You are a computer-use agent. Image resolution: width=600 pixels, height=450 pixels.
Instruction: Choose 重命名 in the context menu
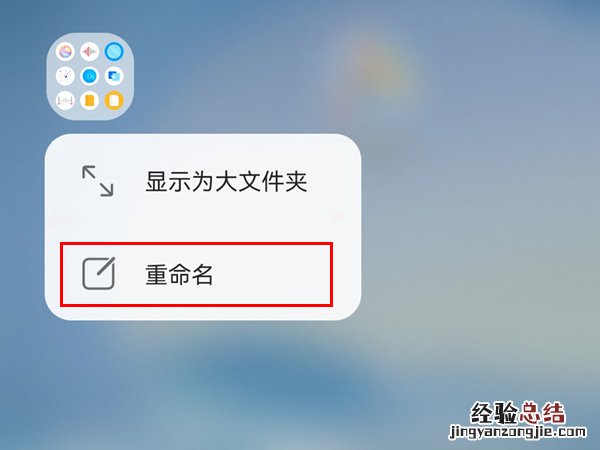click(179, 274)
